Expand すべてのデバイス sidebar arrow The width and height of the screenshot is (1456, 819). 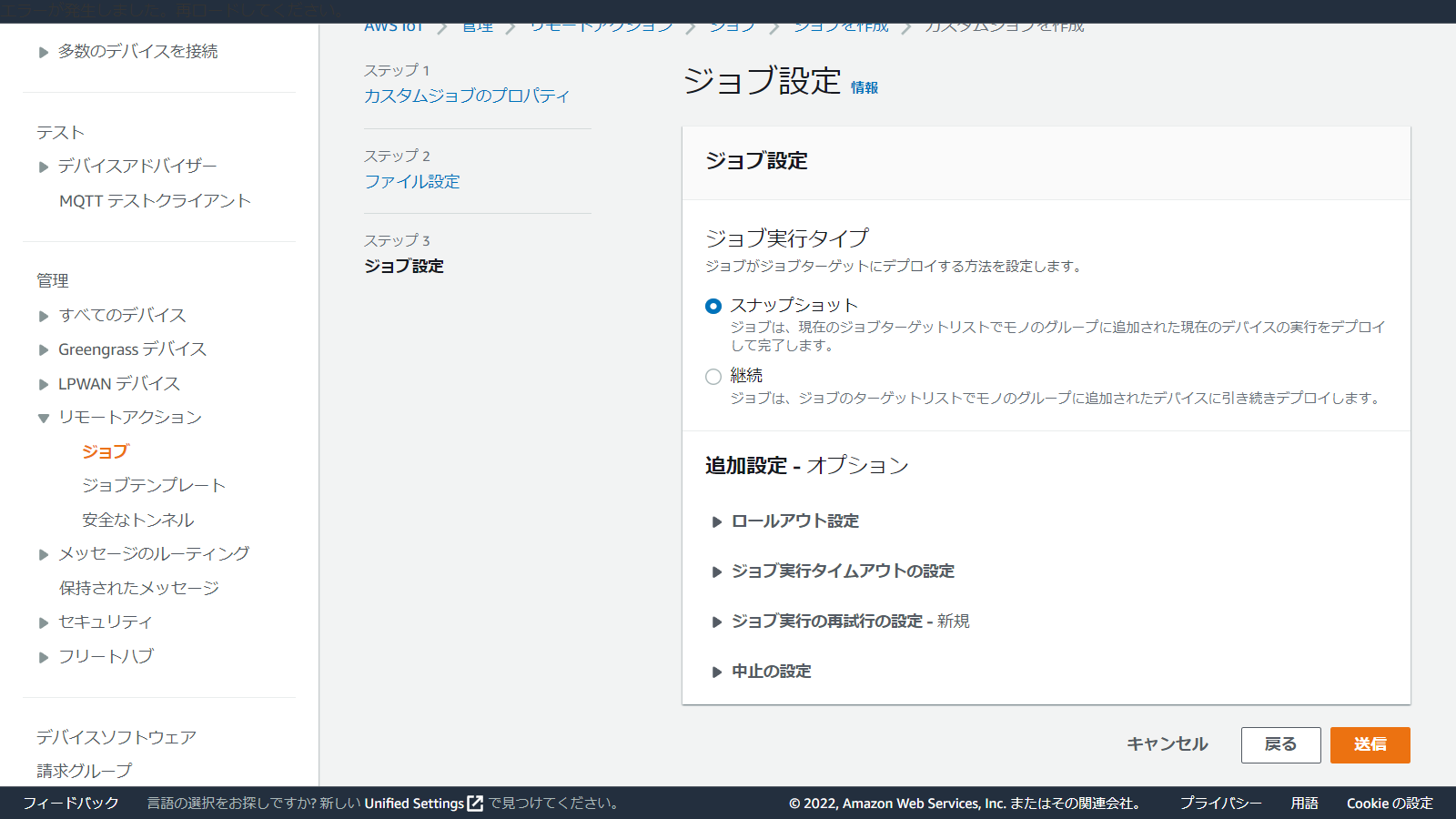click(x=44, y=316)
